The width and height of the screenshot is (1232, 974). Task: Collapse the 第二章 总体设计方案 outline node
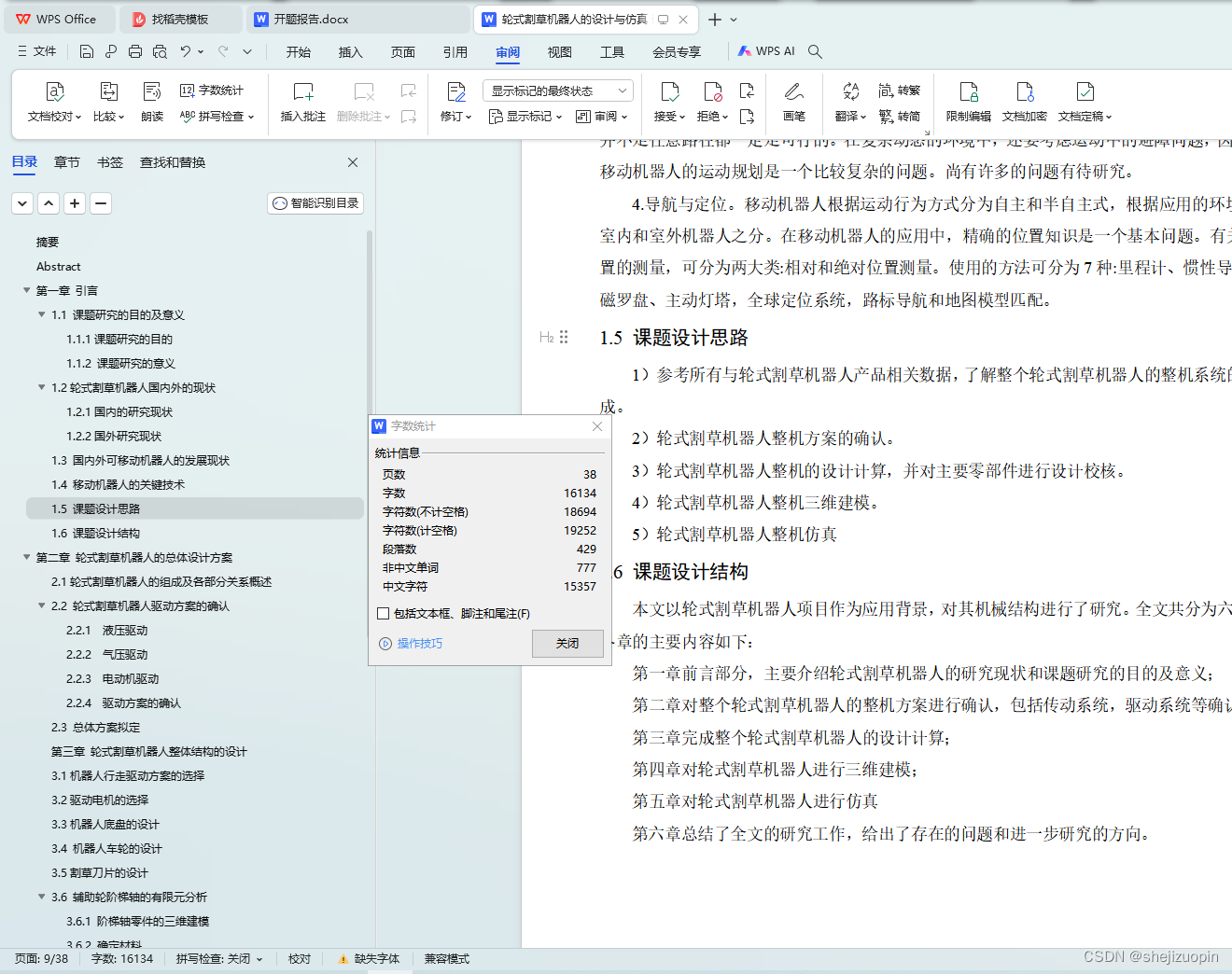coord(27,557)
